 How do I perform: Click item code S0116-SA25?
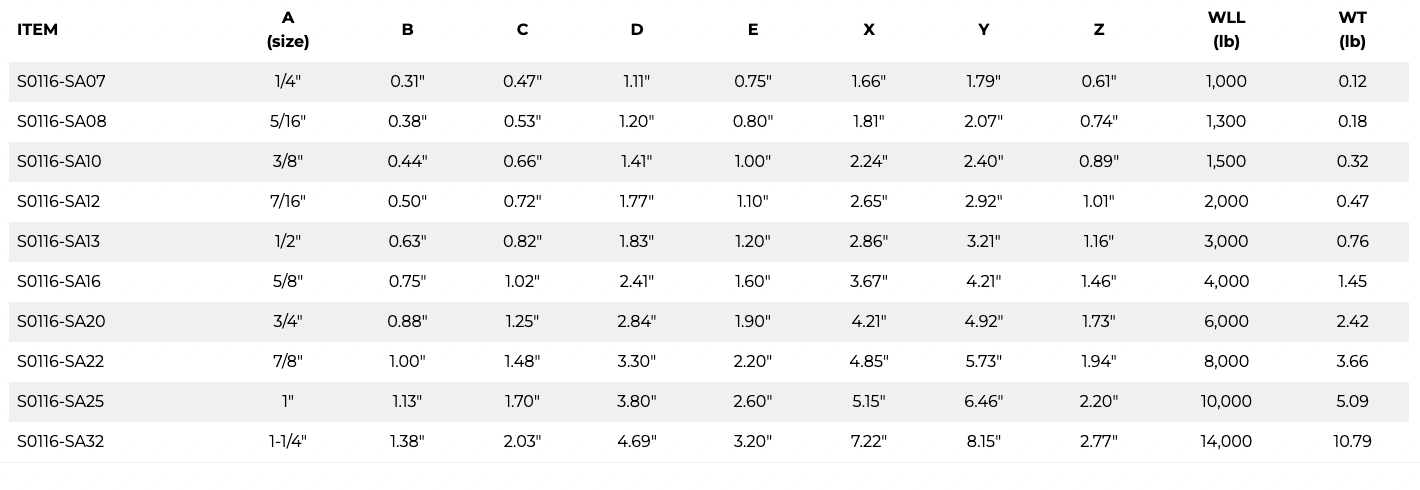60,401
